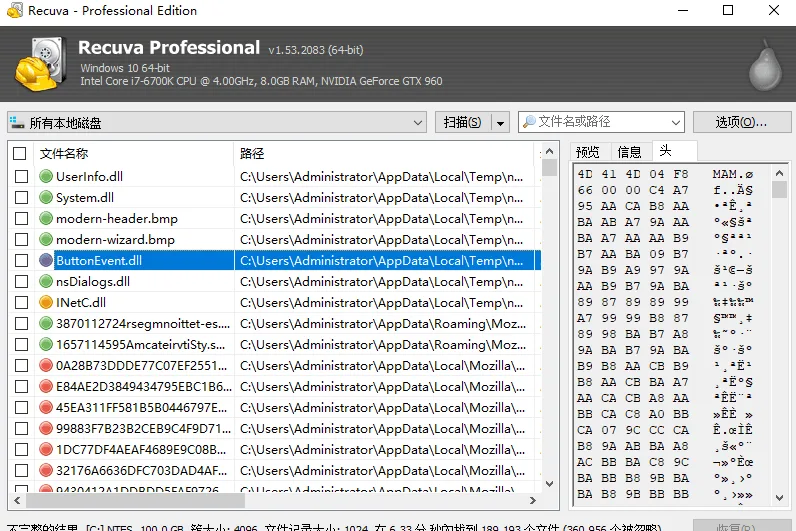Click the green status dot beside UserInfo.dll
This screenshot has height=531, width=796.
46,176
